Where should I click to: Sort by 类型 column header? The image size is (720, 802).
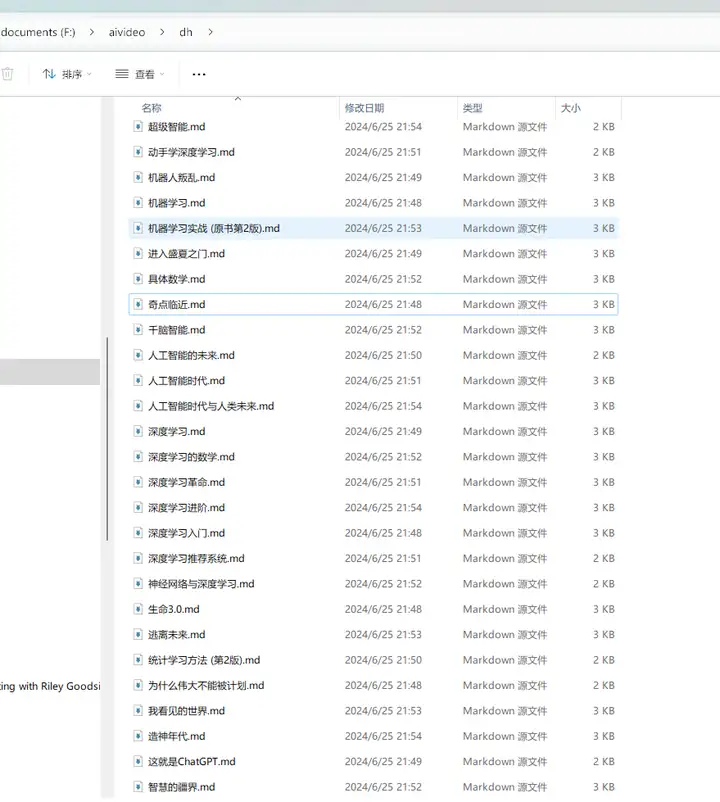click(472, 108)
